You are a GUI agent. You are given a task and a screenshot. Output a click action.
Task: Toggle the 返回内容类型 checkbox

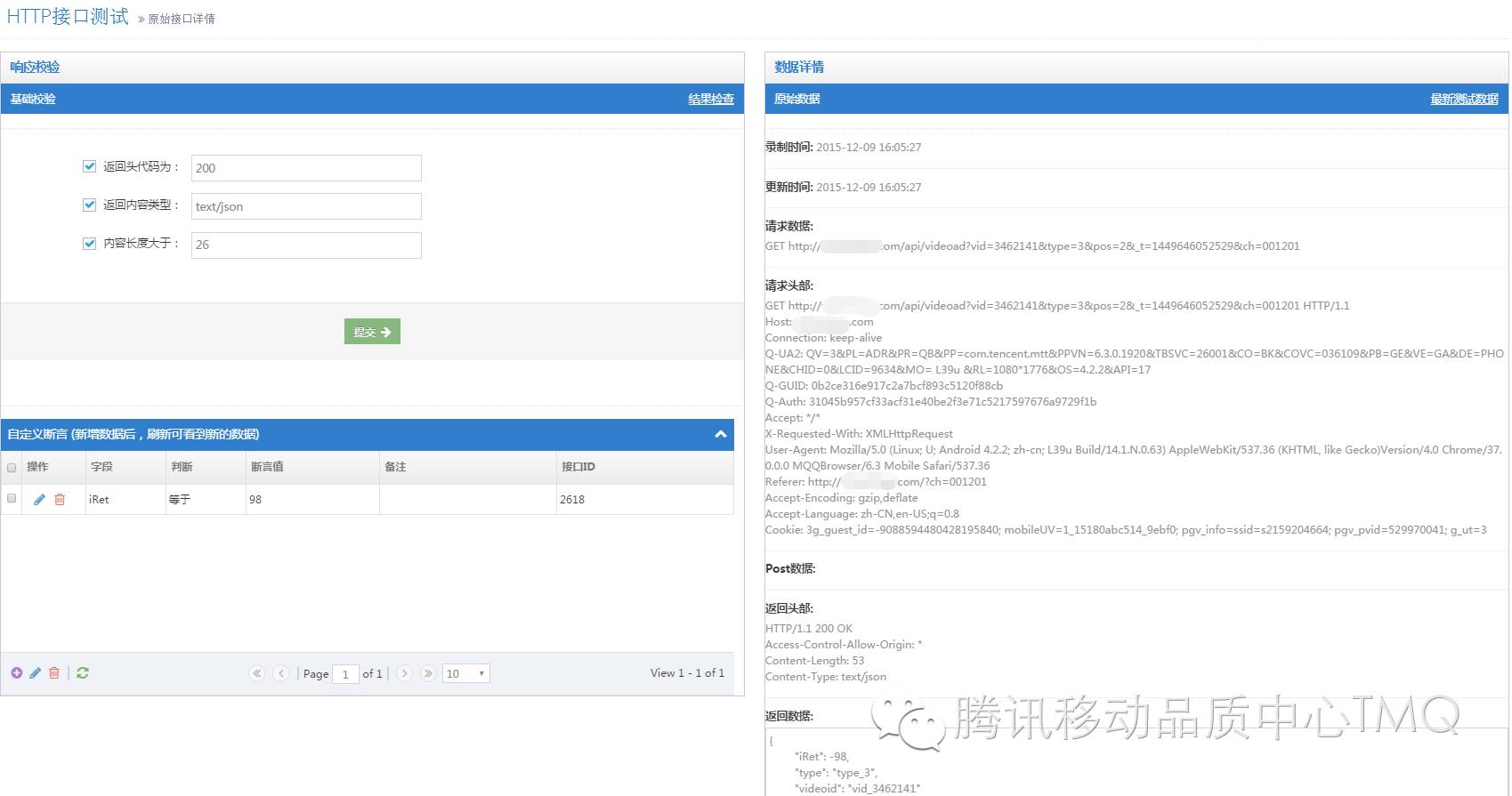point(89,205)
